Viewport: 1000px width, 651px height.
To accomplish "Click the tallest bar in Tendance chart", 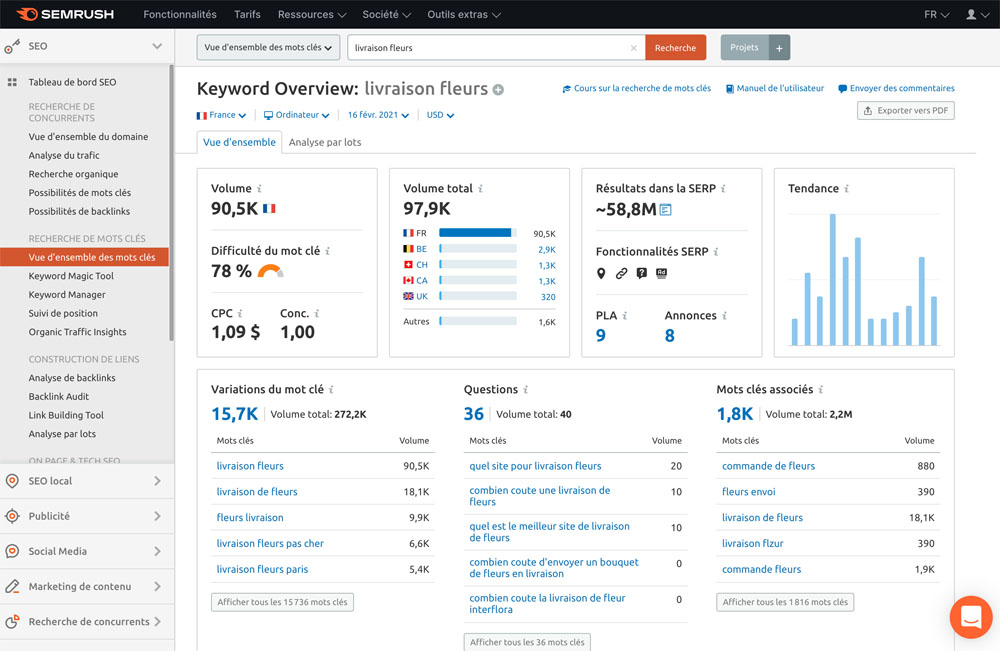I will 833,279.
